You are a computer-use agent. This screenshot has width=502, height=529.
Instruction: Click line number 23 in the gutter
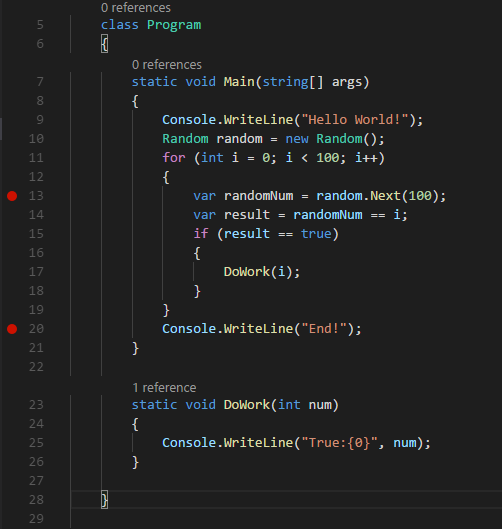point(36,405)
